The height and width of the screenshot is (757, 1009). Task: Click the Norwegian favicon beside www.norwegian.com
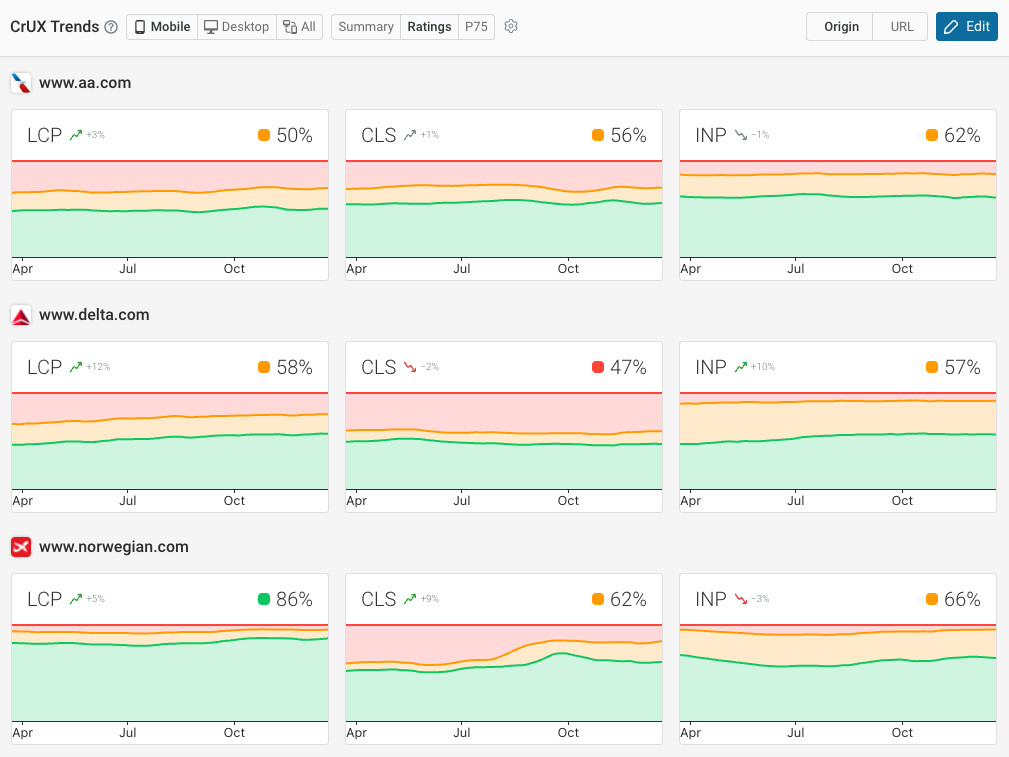[21, 547]
